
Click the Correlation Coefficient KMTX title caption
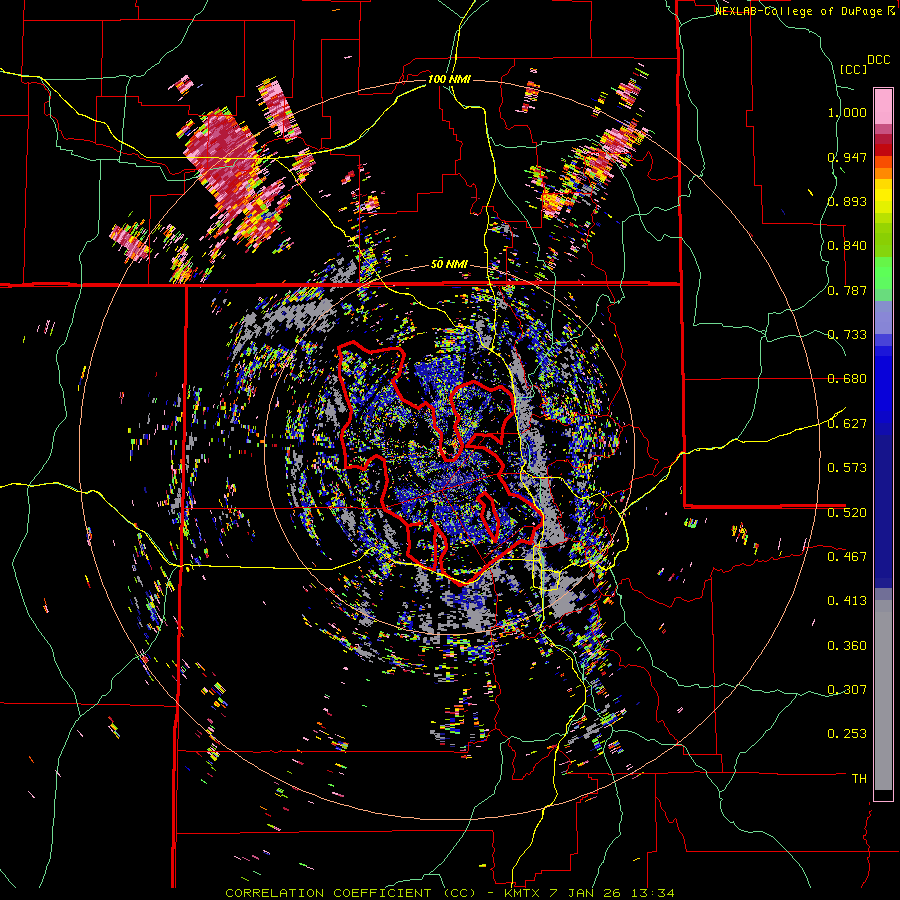[x=449, y=893]
